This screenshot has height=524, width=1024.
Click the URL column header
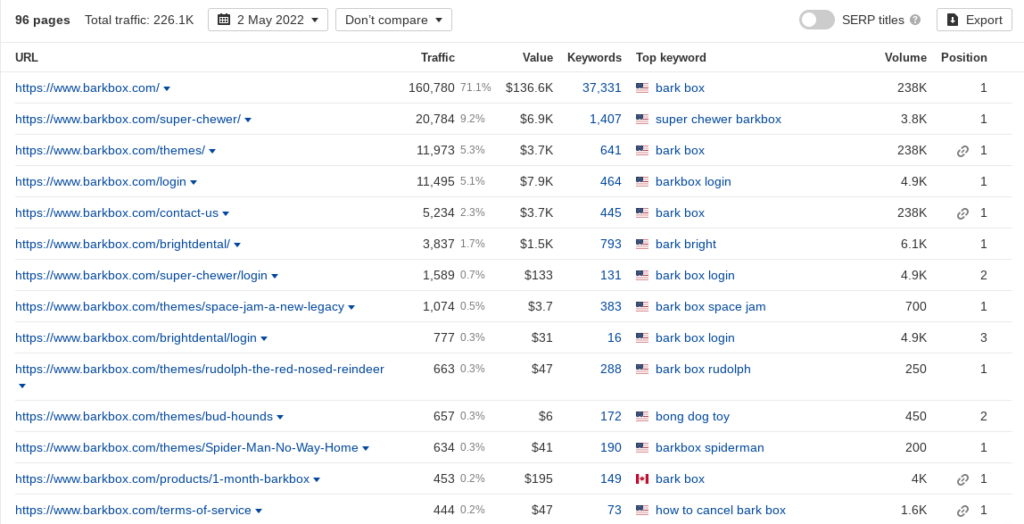26,57
